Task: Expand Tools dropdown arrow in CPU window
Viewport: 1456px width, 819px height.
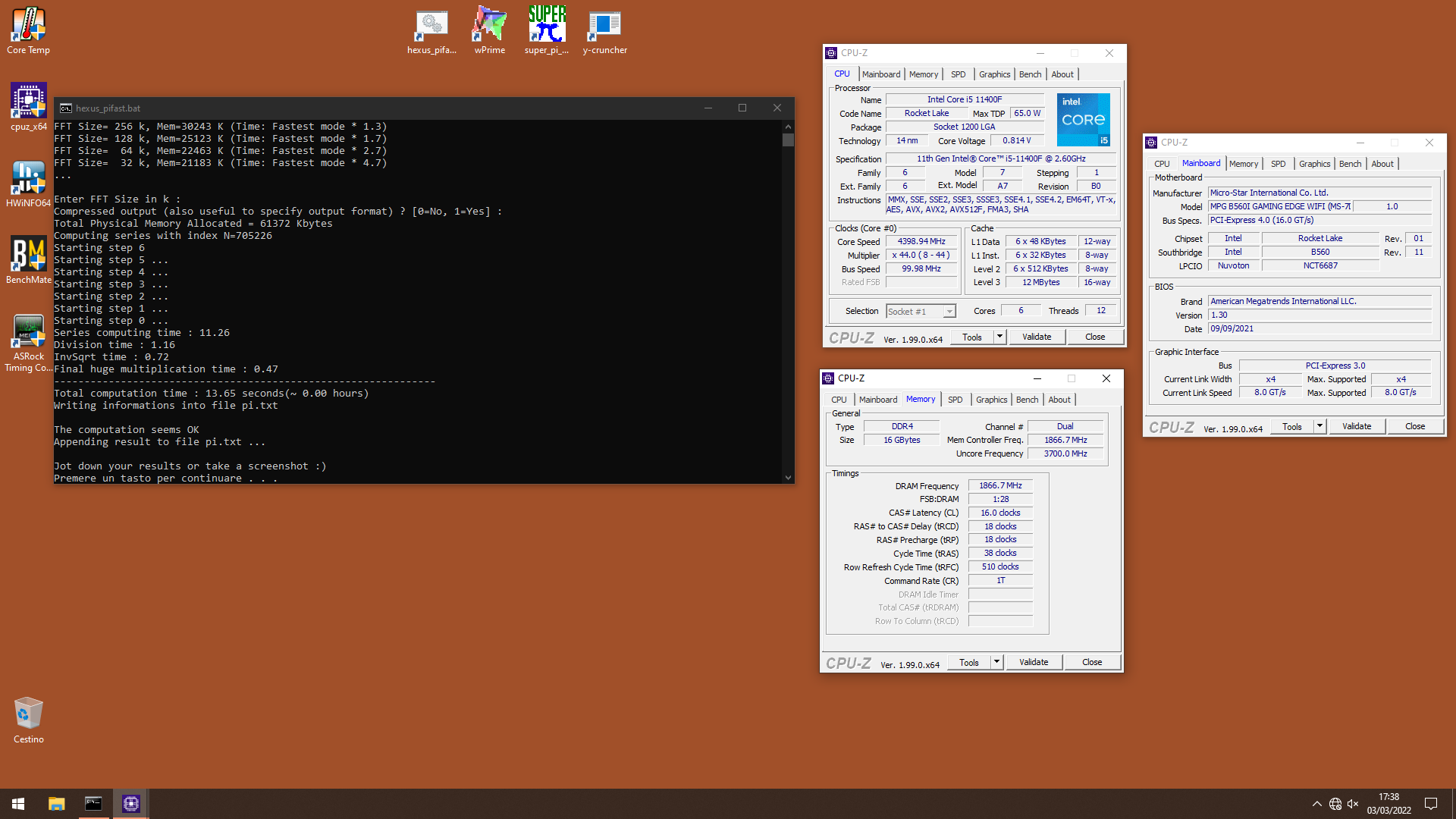Action: tap(999, 337)
